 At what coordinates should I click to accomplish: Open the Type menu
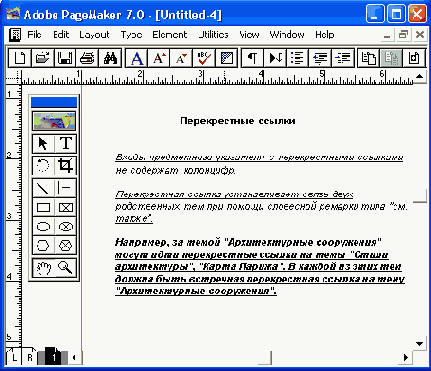(x=131, y=35)
